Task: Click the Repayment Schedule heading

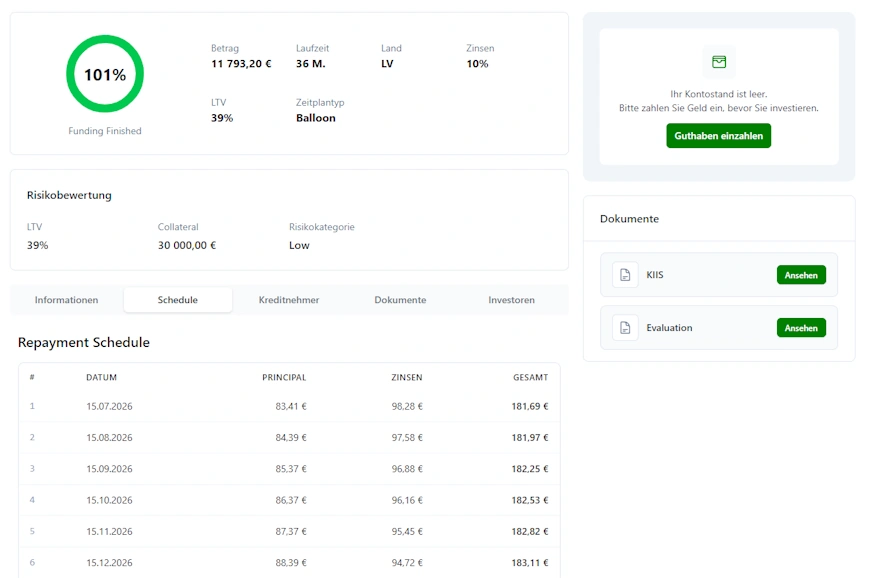Action: [84, 342]
